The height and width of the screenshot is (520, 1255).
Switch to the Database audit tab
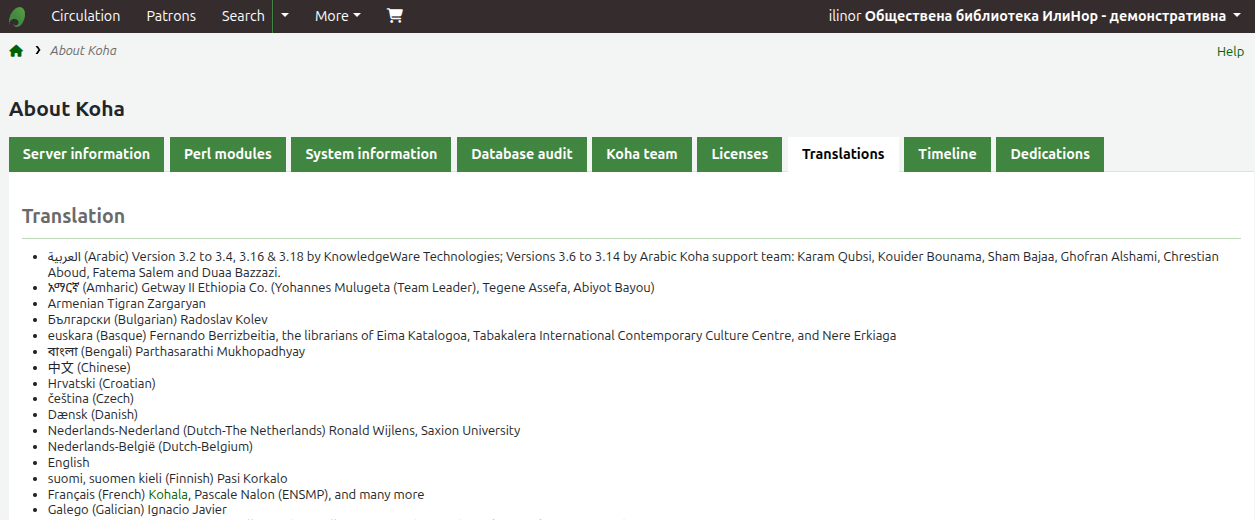pyautogui.click(x=522, y=154)
